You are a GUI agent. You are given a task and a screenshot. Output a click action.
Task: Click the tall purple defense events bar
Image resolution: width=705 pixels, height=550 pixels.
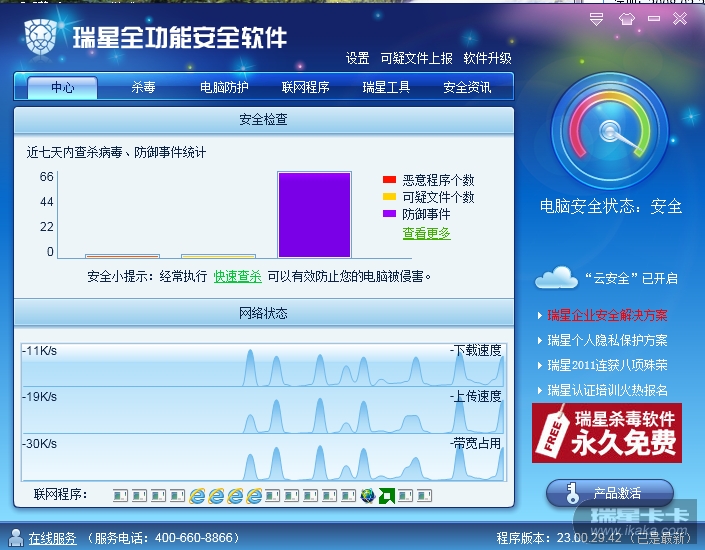pyautogui.click(x=314, y=215)
